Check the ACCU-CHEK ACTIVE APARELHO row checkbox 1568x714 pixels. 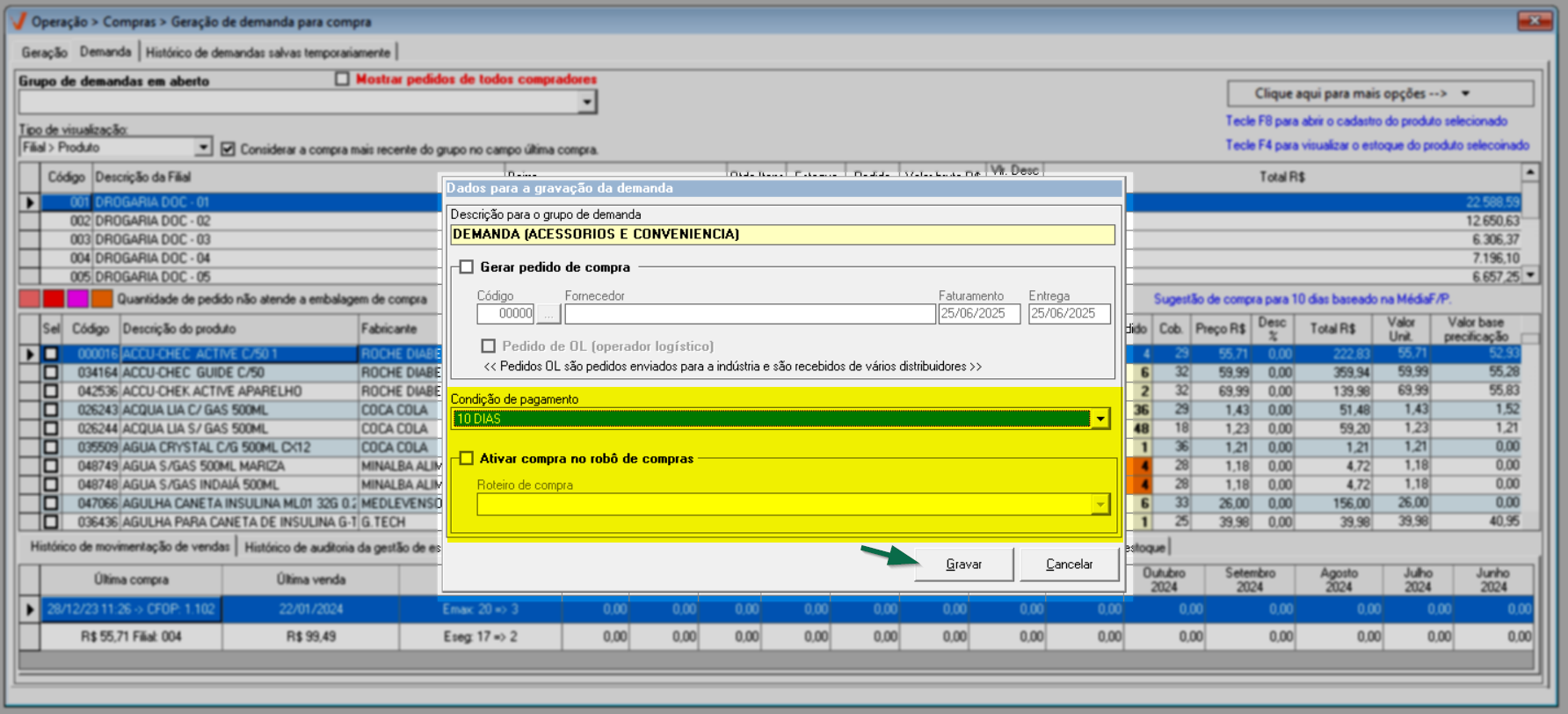coord(51,391)
